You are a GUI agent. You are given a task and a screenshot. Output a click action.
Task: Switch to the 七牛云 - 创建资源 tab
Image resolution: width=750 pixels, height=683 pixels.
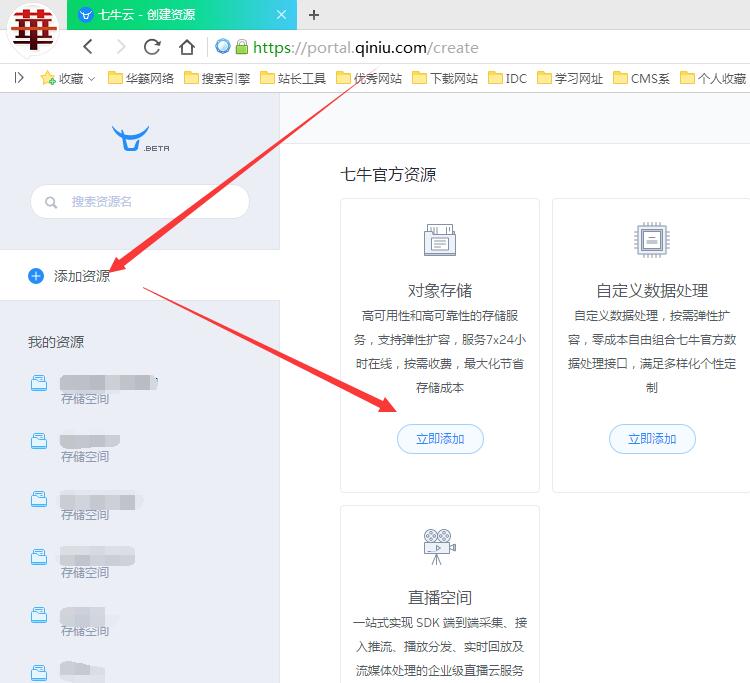[182, 15]
